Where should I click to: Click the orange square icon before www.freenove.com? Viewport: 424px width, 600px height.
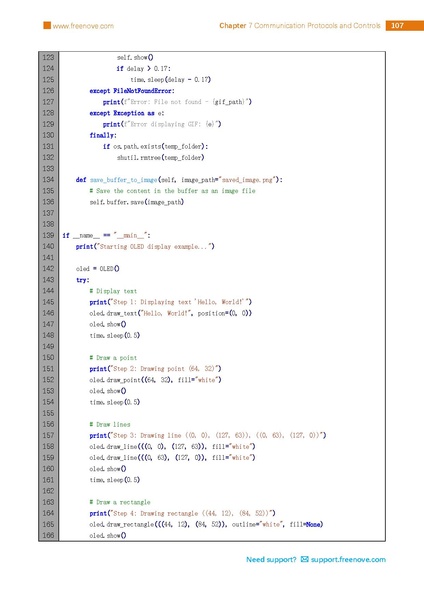[x=47, y=26]
